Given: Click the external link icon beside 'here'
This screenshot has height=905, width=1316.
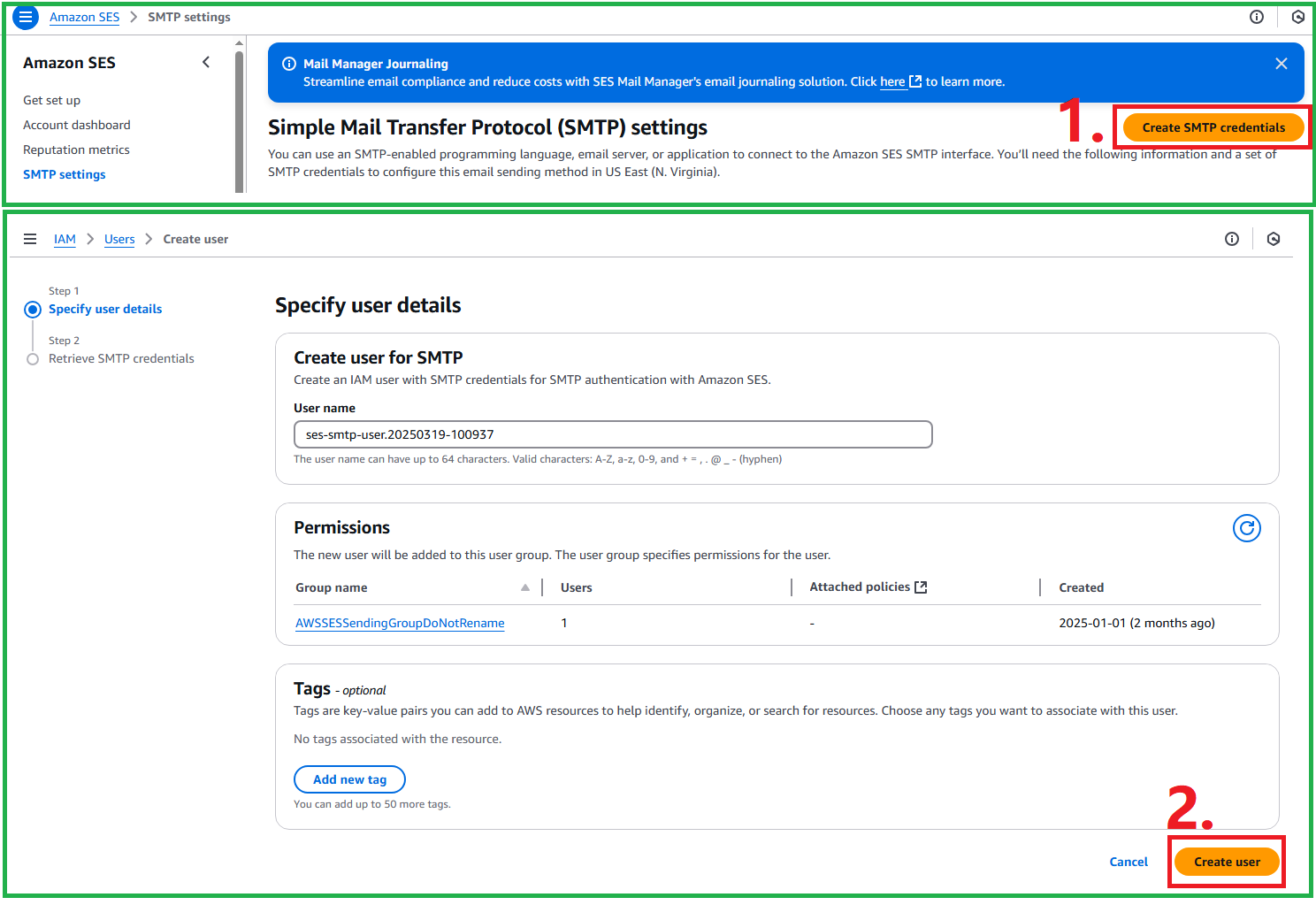Looking at the screenshot, I should (x=915, y=81).
